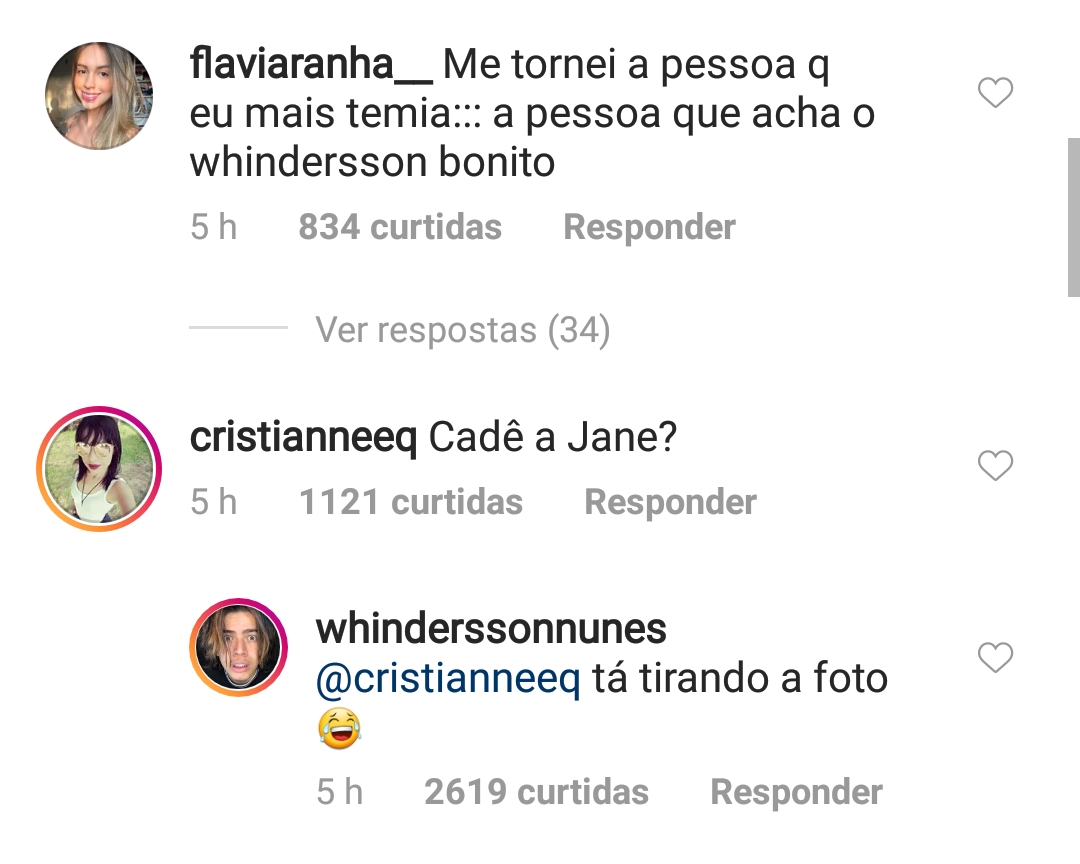Click the line beside Ver respostas

238,327
